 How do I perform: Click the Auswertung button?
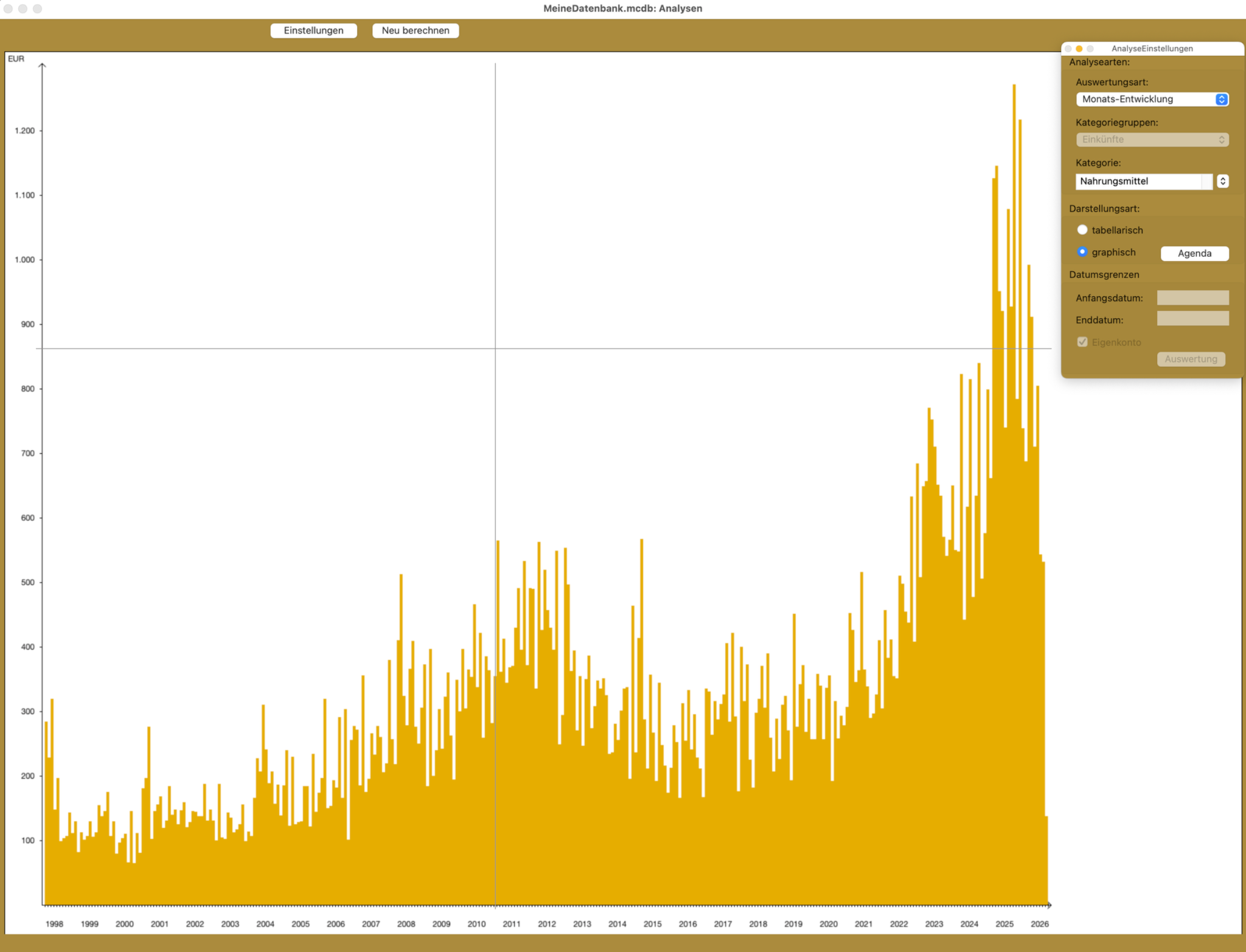(x=1191, y=359)
